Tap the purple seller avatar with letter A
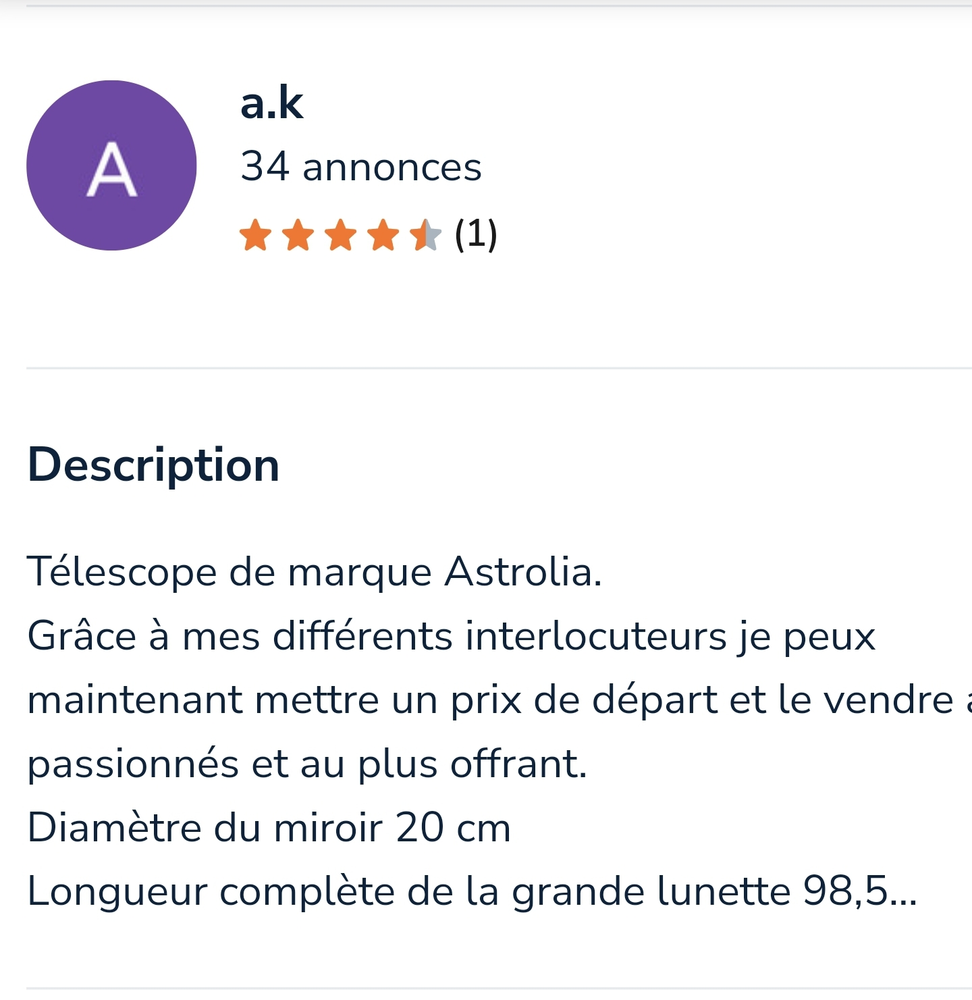972x1000 pixels. (111, 166)
